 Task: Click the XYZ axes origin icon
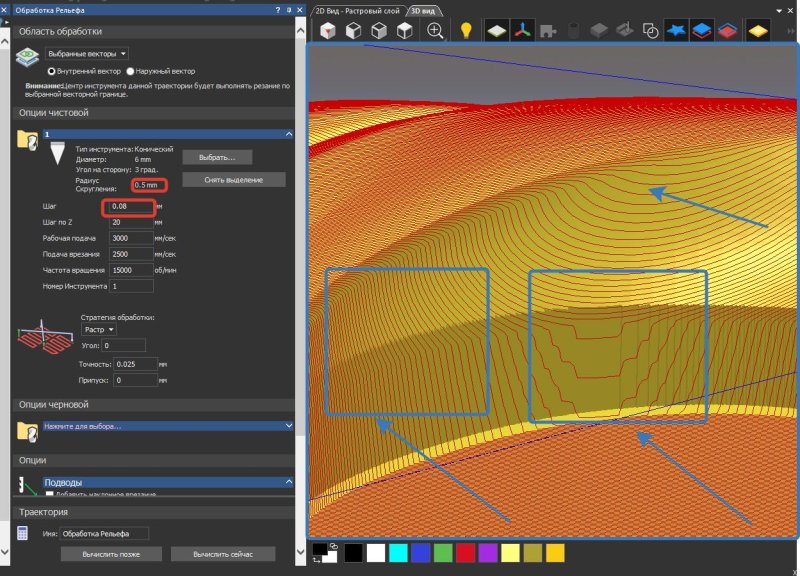point(522,31)
